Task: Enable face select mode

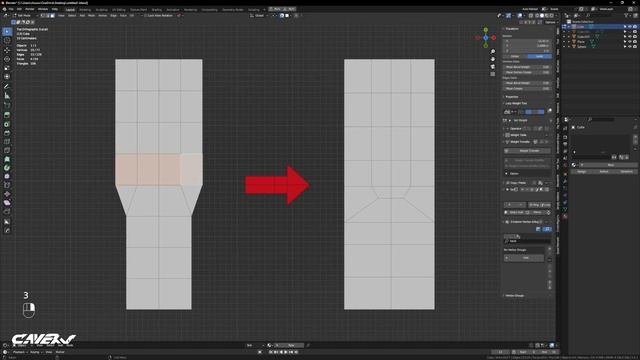Action: click(x=52, y=16)
